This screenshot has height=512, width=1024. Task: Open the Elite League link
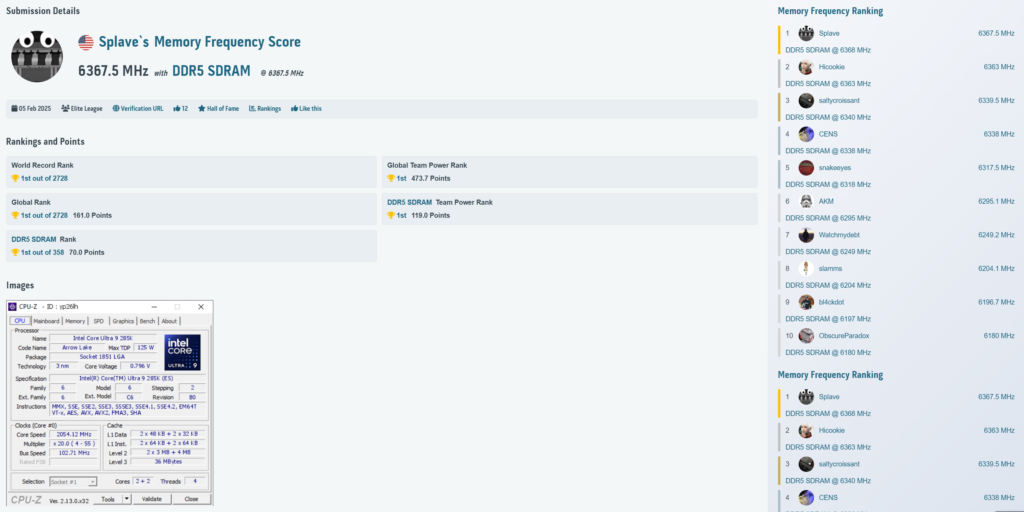coord(87,109)
